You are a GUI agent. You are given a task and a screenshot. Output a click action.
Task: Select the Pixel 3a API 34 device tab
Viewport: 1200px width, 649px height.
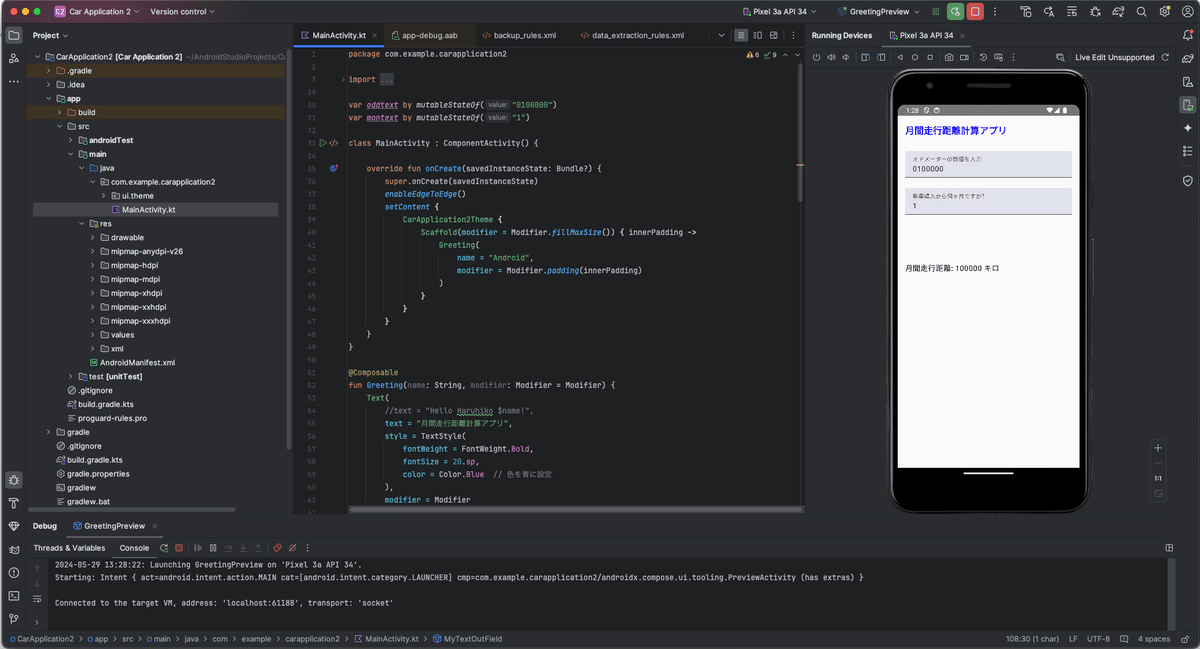click(926, 35)
